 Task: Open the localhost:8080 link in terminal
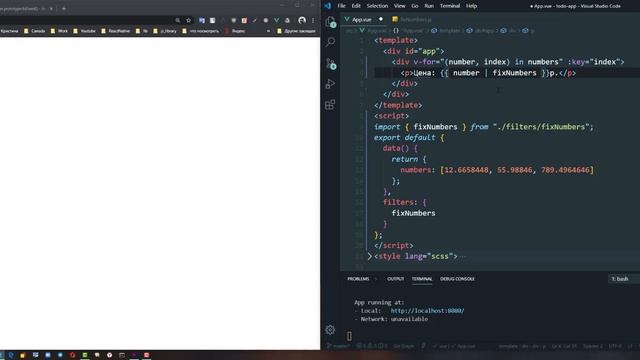[427, 311]
